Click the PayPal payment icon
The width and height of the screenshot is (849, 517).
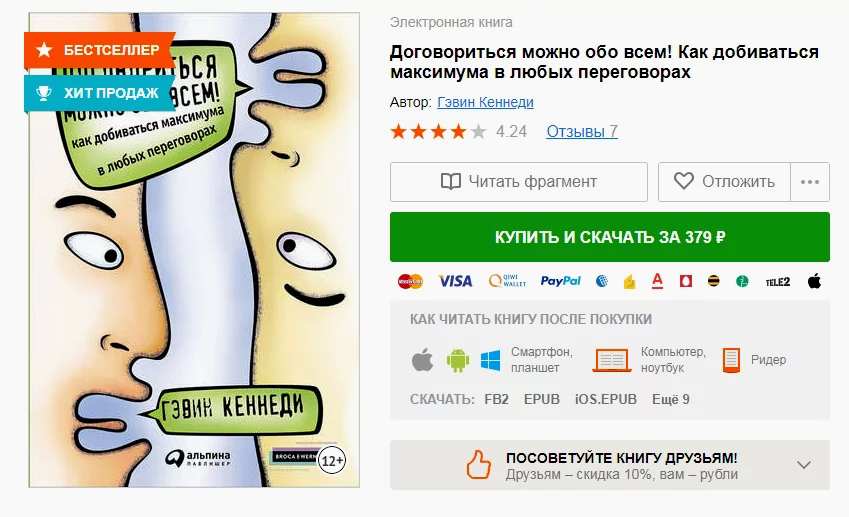pos(560,281)
